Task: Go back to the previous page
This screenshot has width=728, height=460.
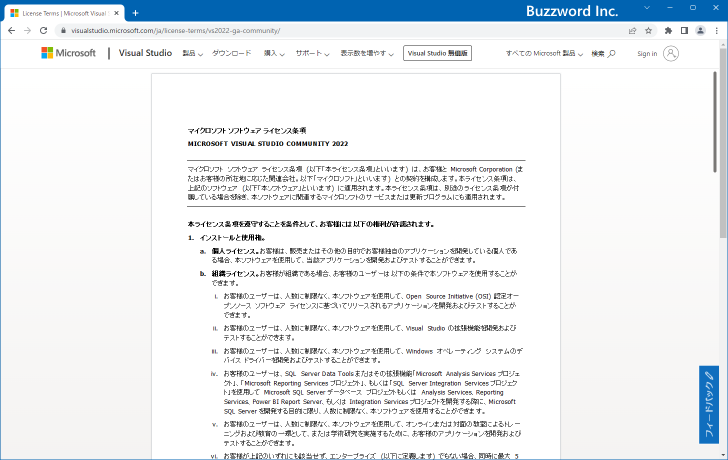Action: coord(12,31)
